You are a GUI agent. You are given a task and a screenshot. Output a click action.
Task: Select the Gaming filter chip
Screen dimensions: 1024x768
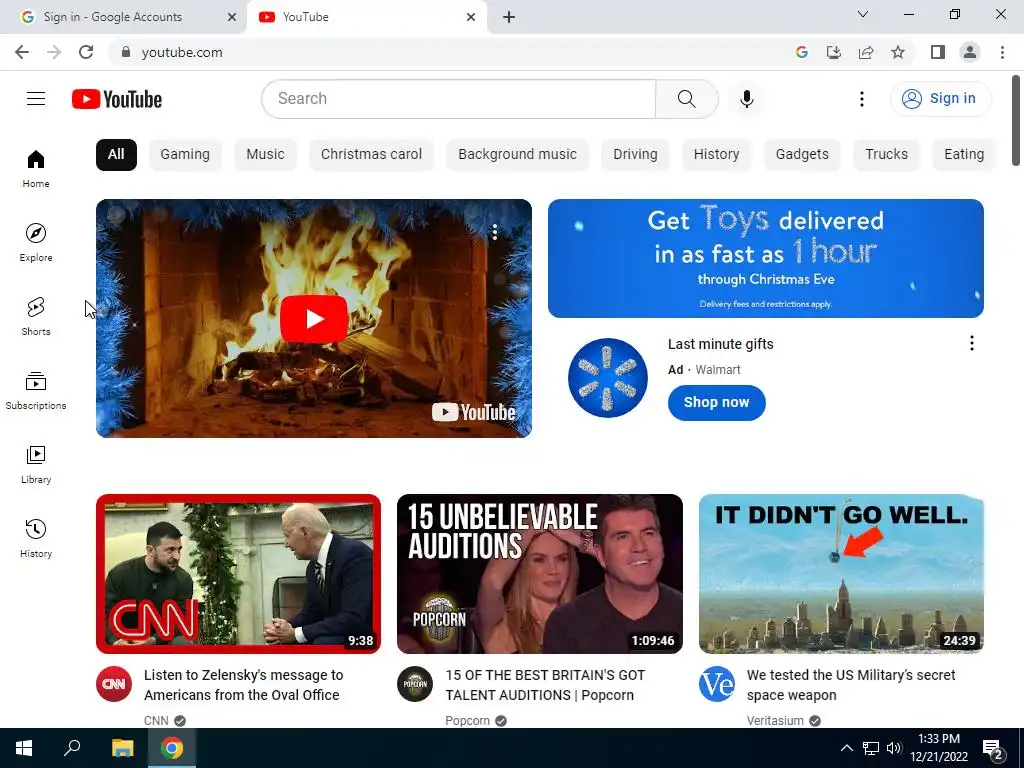pos(185,155)
